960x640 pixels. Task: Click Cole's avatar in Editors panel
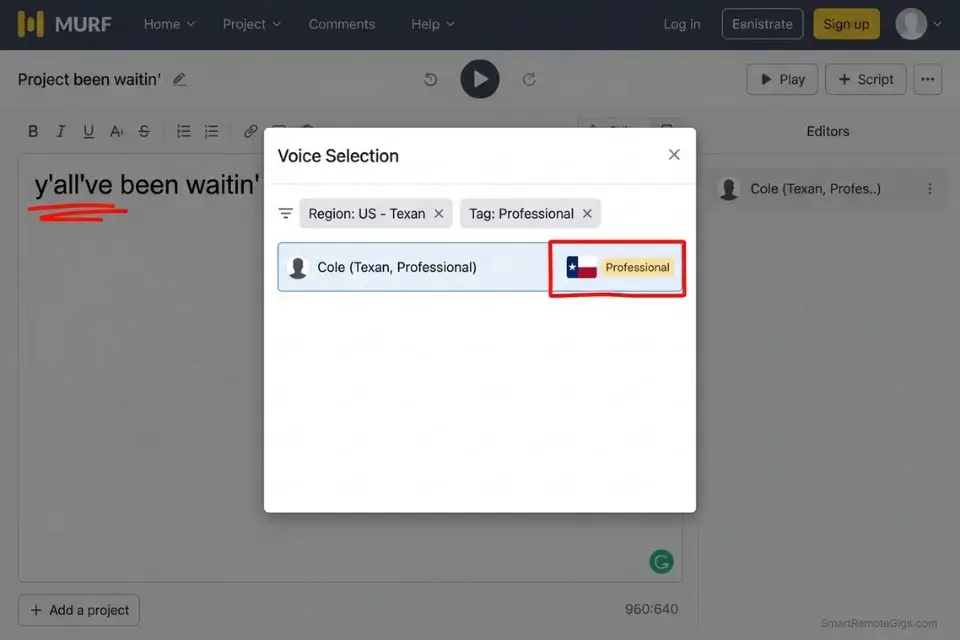729,189
